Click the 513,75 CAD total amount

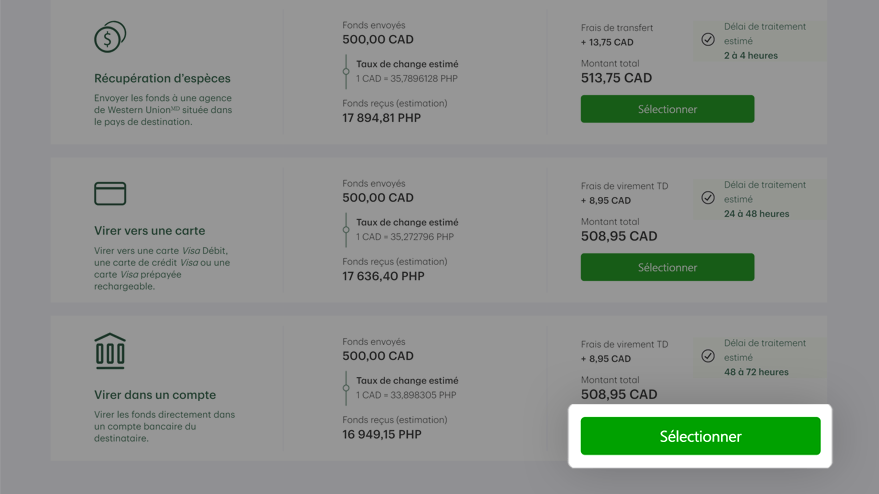(x=616, y=78)
